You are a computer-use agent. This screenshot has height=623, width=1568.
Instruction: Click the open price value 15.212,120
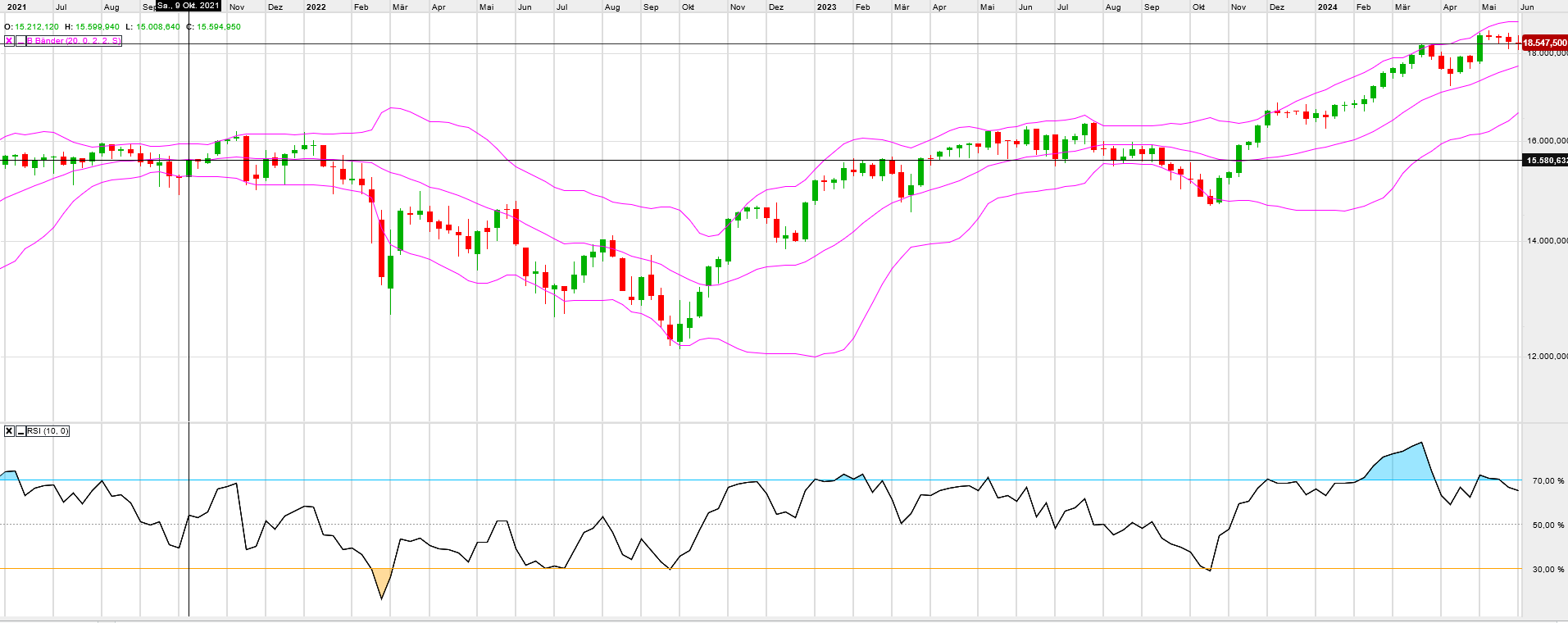click(x=37, y=27)
